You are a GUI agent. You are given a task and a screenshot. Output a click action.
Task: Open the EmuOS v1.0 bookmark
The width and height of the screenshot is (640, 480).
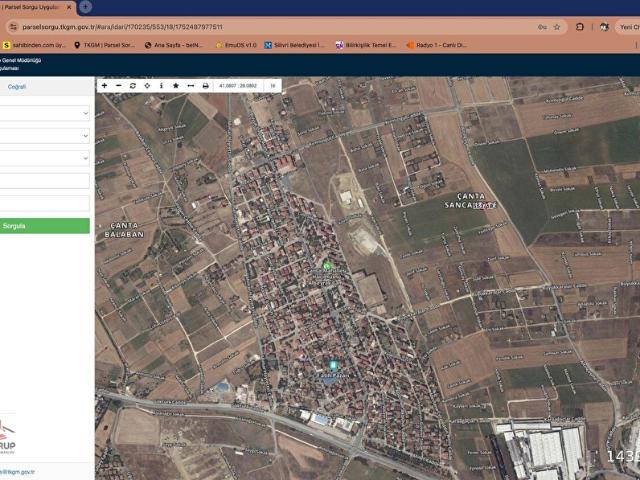point(236,45)
